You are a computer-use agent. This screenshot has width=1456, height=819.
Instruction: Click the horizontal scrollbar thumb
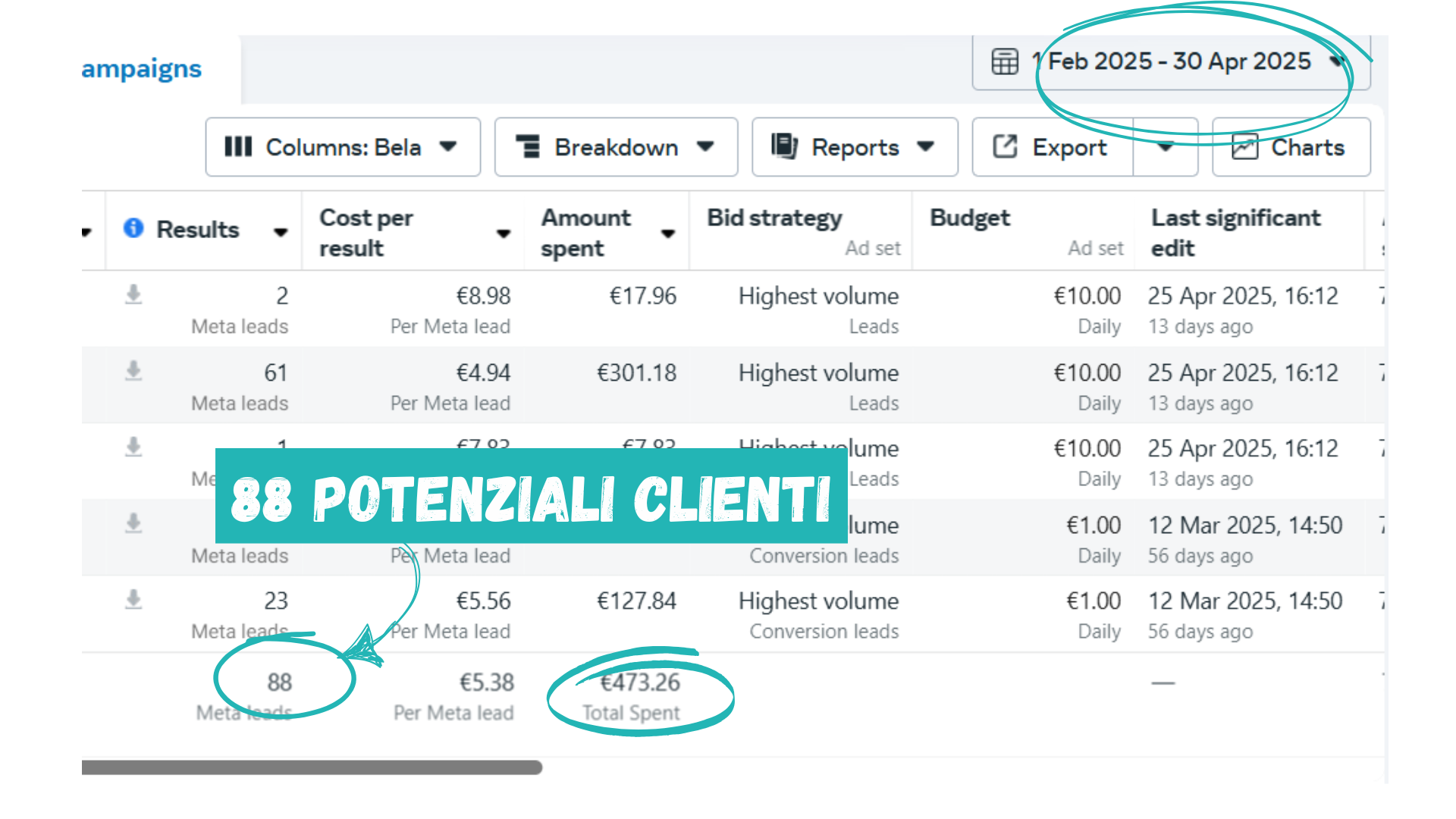tap(312, 767)
